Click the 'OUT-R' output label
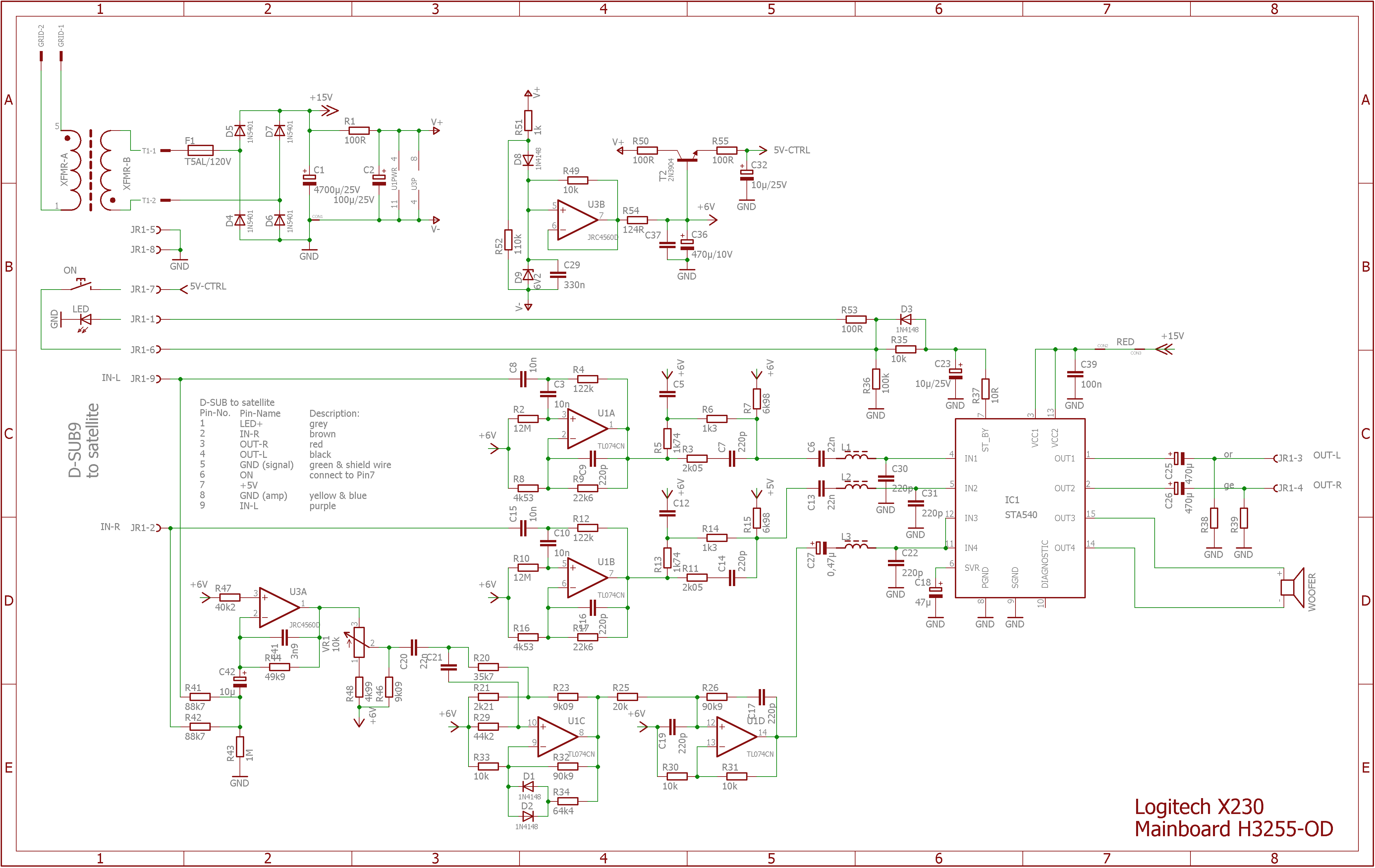The height and width of the screenshot is (868, 1375). [1327, 485]
